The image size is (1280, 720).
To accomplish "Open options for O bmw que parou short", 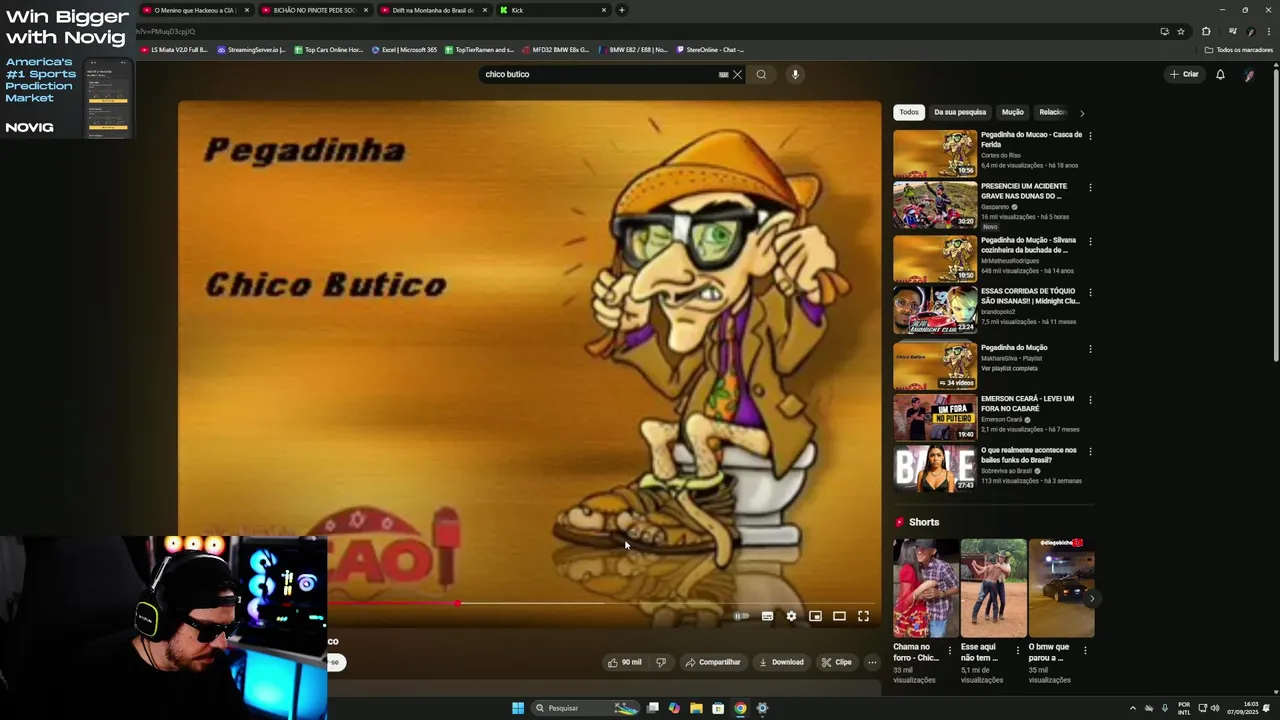I will point(1085,650).
